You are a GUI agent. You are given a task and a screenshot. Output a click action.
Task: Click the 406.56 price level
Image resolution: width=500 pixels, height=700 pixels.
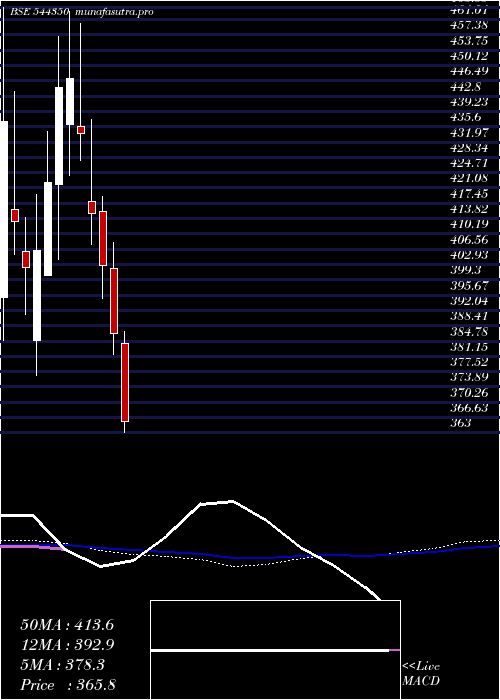[x=469, y=239]
